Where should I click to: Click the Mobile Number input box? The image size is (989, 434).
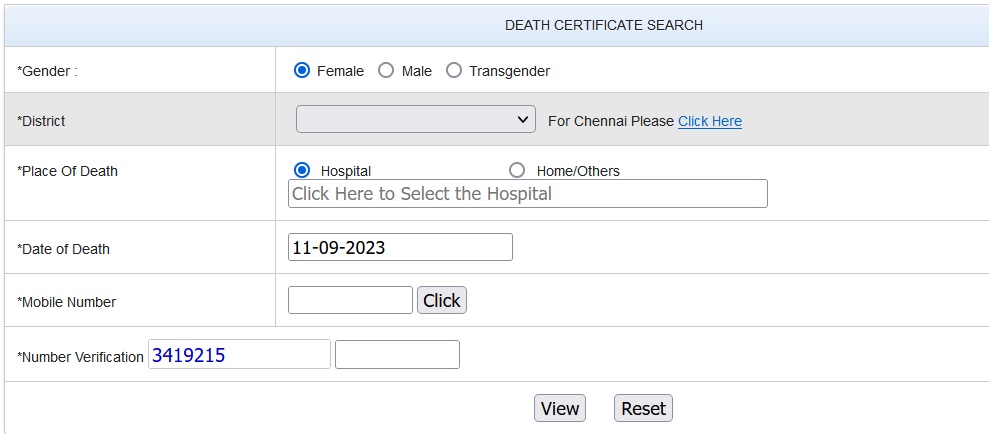[350, 300]
